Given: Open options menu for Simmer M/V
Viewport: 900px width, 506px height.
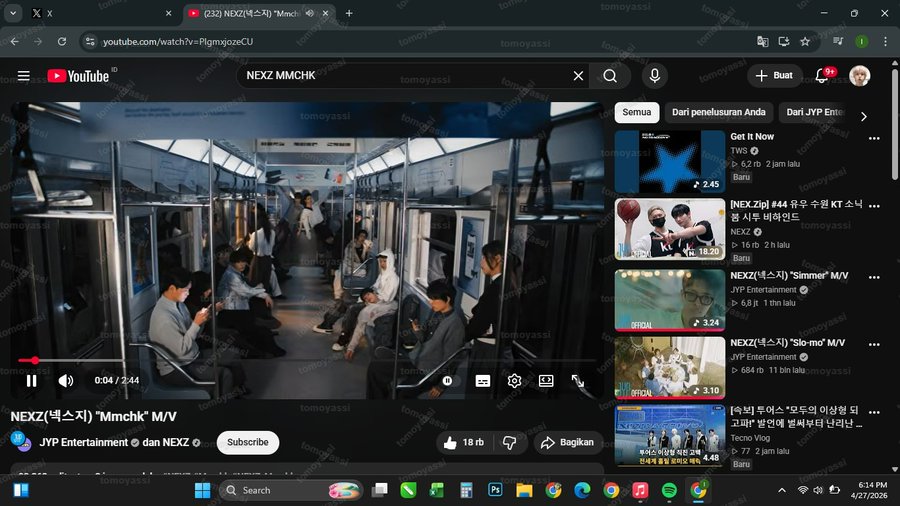Looking at the screenshot, I should (874, 277).
